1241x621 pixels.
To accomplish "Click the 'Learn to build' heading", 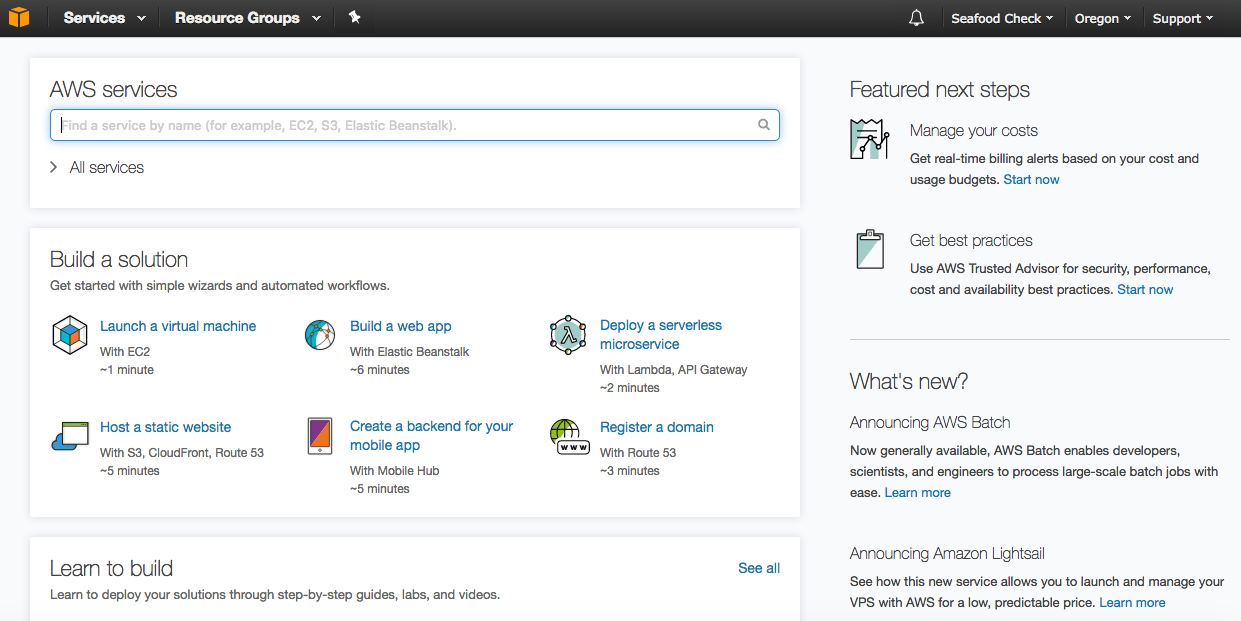I will tap(111, 568).
